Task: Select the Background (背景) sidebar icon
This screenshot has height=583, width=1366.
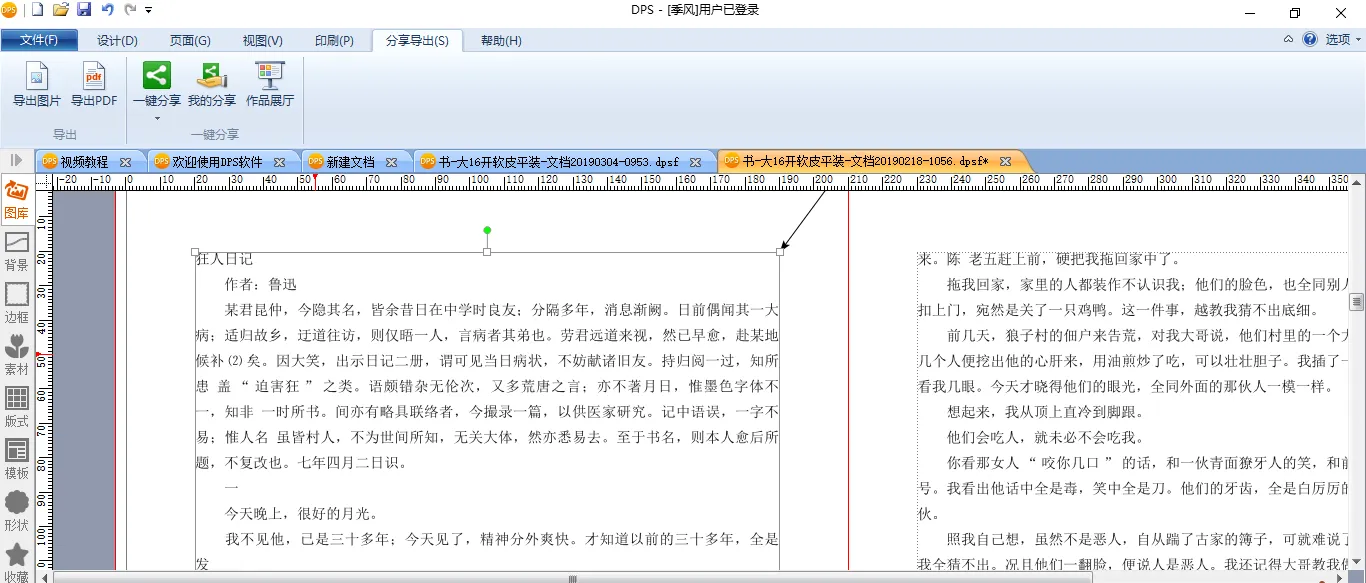Action: pos(17,251)
